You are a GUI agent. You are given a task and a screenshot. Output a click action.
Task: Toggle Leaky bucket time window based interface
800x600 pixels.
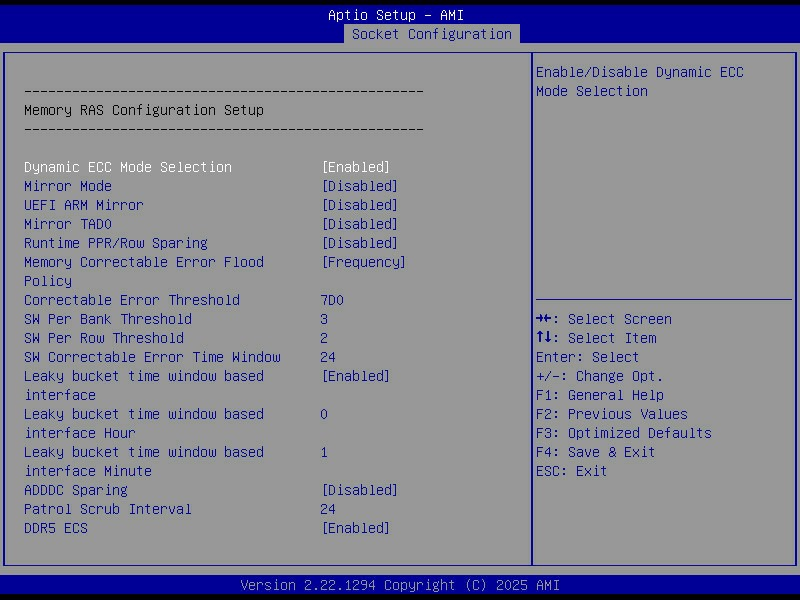(355, 376)
